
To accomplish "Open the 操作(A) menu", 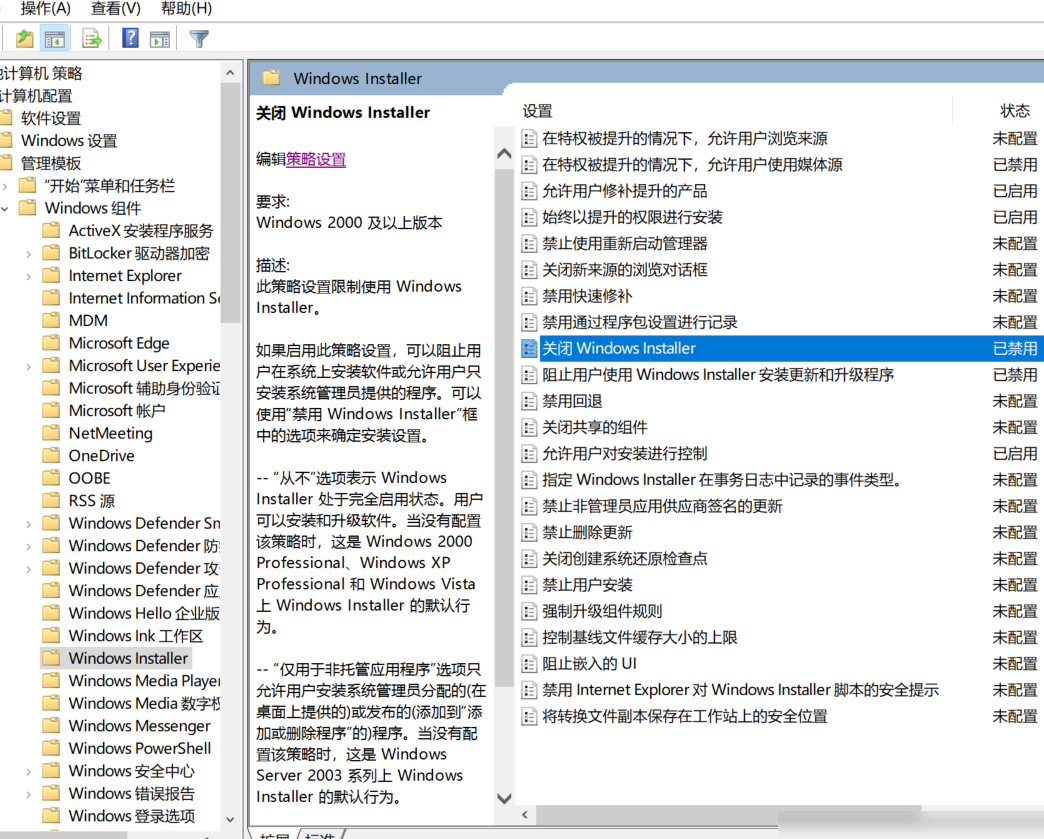I will pyautogui.click(x=45, y=9).
